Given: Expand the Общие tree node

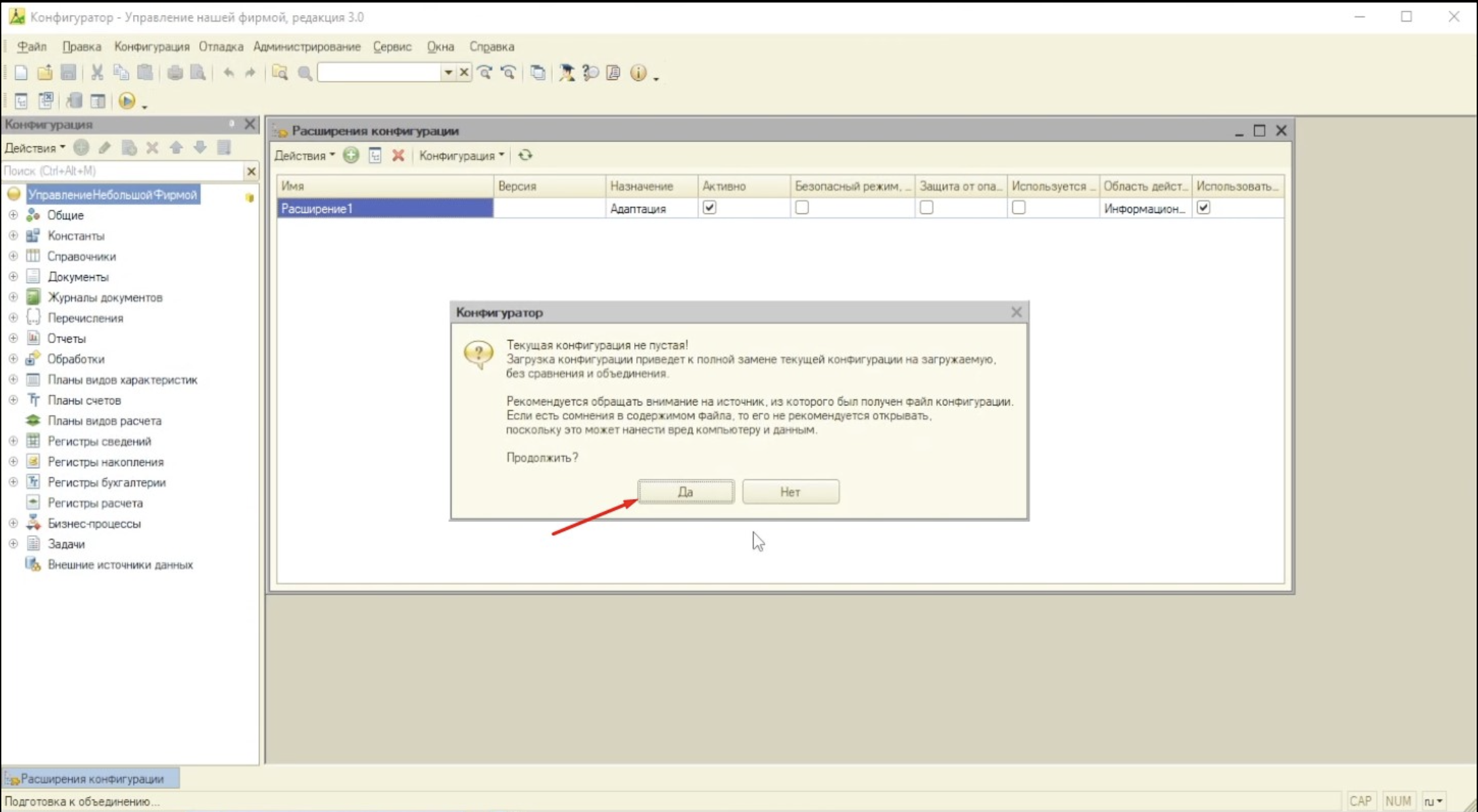Looking at the screenshot, I should 13,215.
